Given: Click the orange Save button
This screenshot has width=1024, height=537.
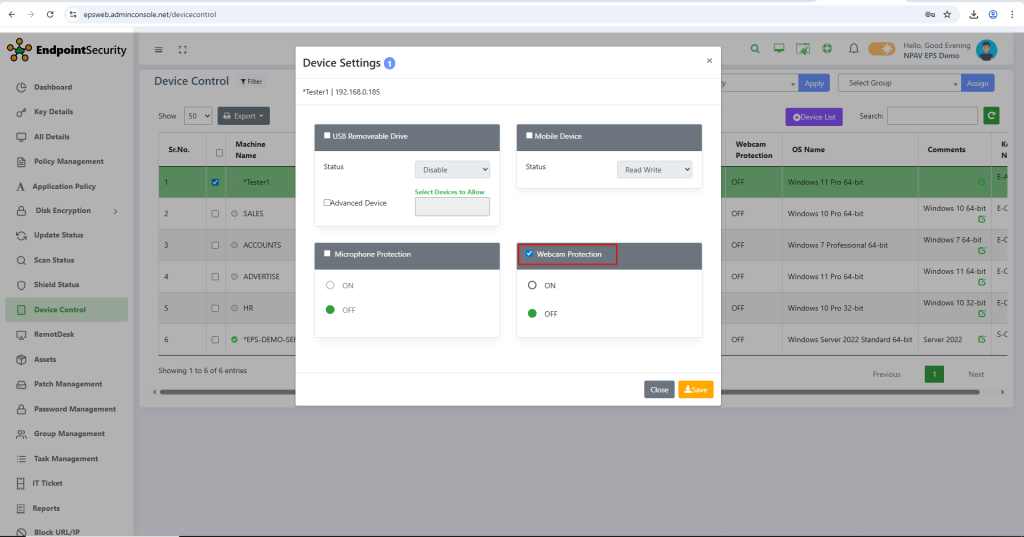Looking at the screenshot, I should coord(695,390).
